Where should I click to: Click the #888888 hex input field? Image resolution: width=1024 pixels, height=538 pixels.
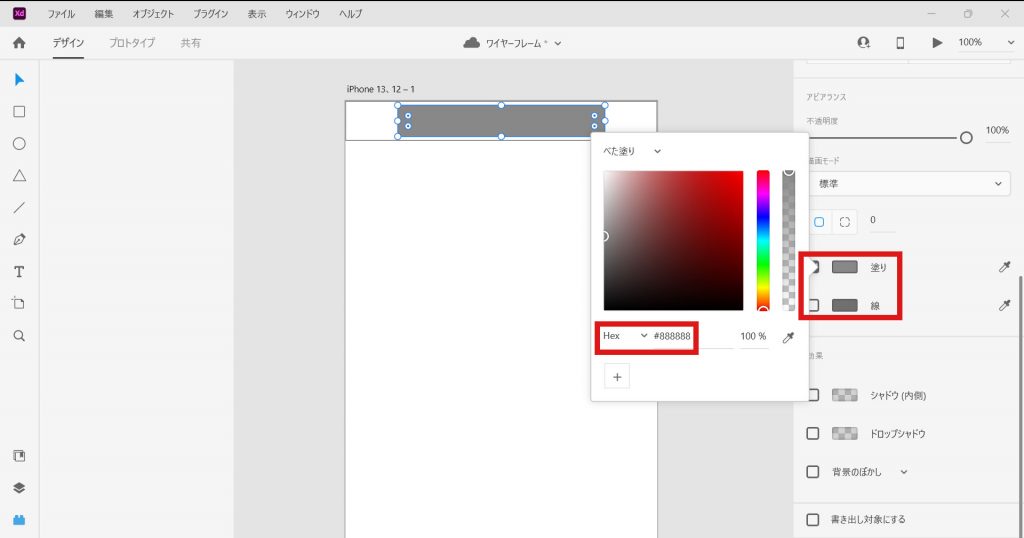(x=692, y=336)
